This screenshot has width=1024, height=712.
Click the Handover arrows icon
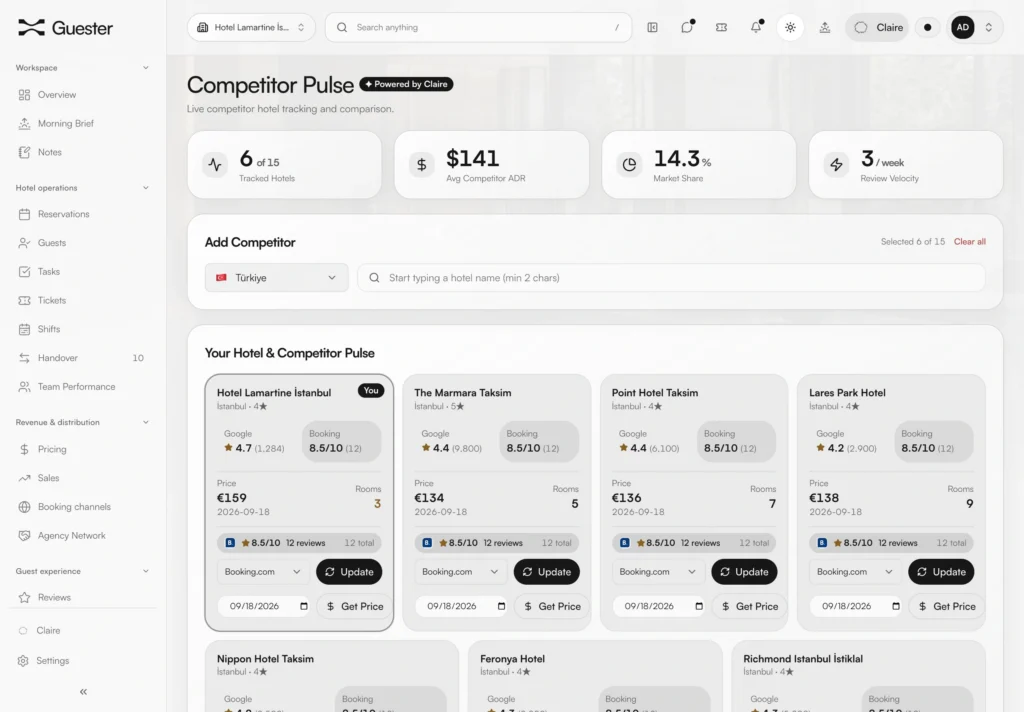[24, 358]
